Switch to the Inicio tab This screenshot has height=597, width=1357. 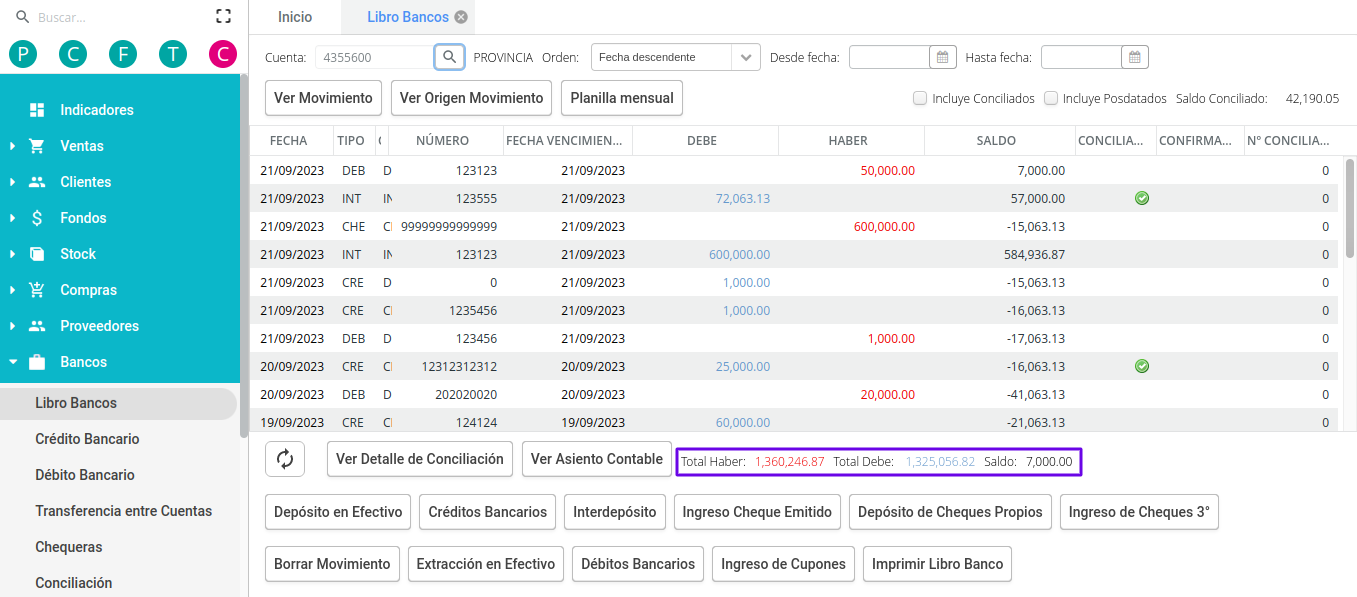[x=295, y=17]
